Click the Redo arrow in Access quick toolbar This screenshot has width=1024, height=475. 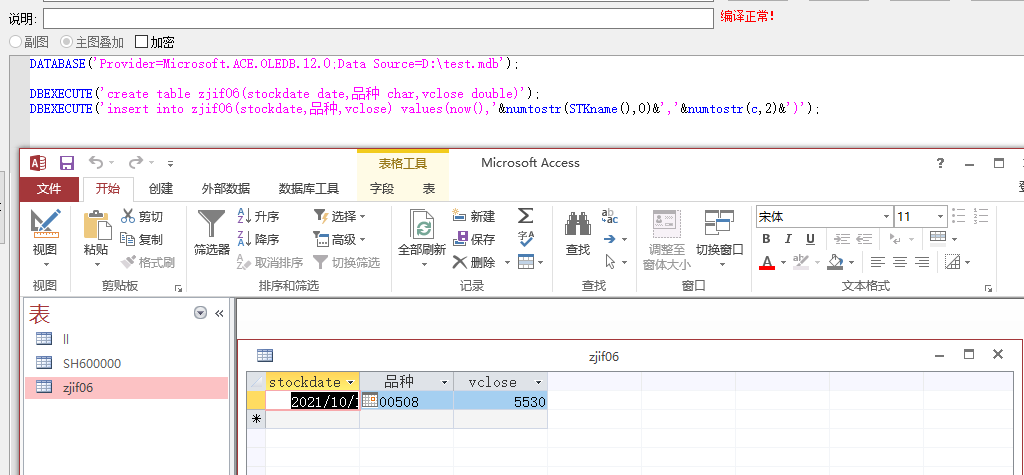[136, 163]
